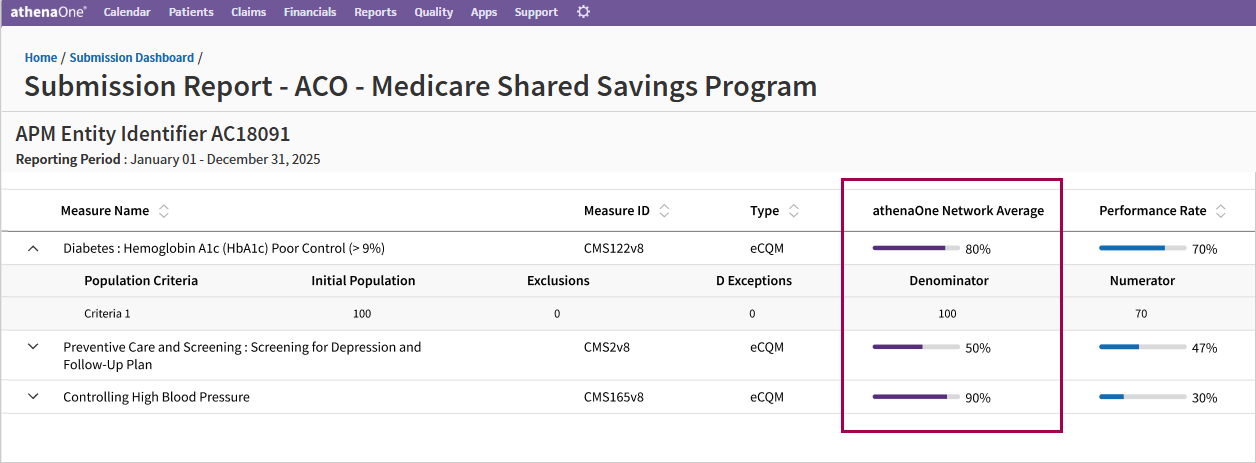
Task: Expand the Screening for Depression measure
Action: point(33,347)
